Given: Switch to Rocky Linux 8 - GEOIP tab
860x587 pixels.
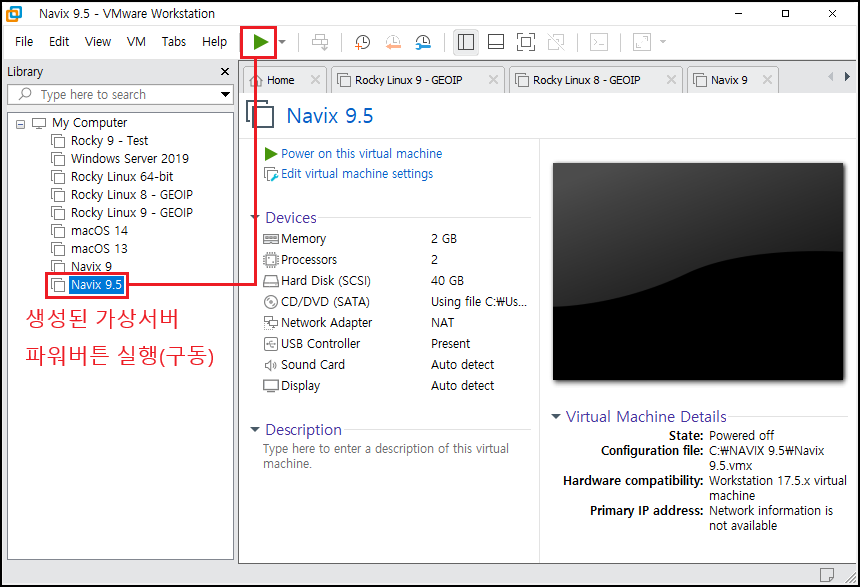Looking at the screenshot, I should tap(586, 80).
